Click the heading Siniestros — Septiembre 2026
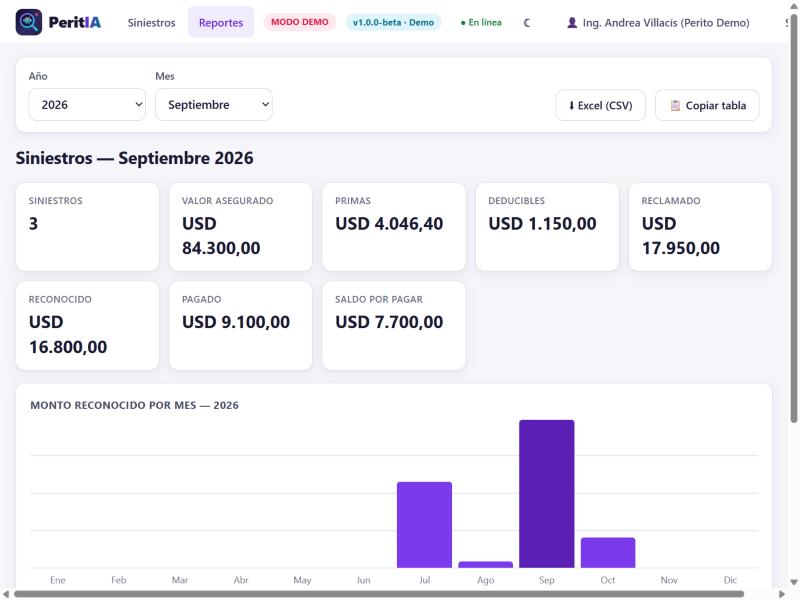800x600 pixels. click(x=134, y=158)
